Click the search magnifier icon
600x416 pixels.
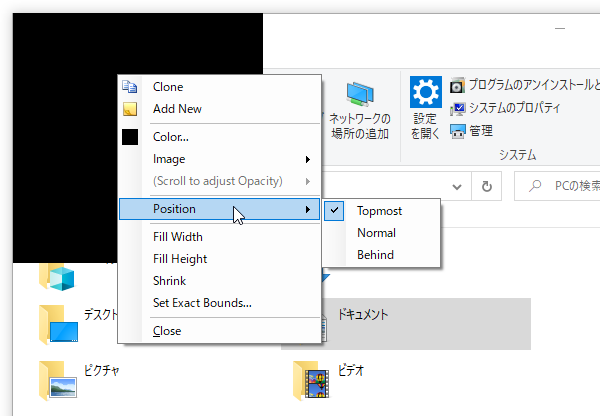point(535,186)
